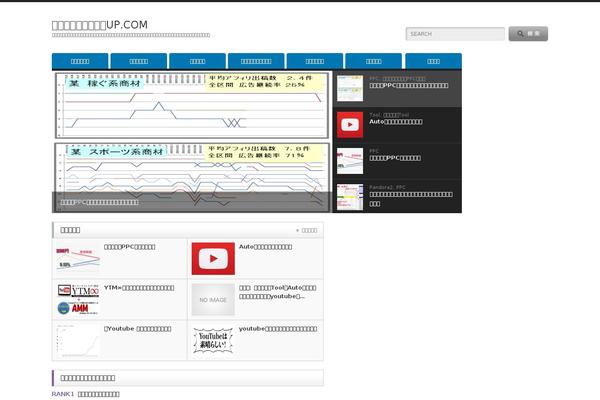This screenshot has width=600, height=400.
Task: Click the small arrow link in the list section header
Action: (307, 230)
